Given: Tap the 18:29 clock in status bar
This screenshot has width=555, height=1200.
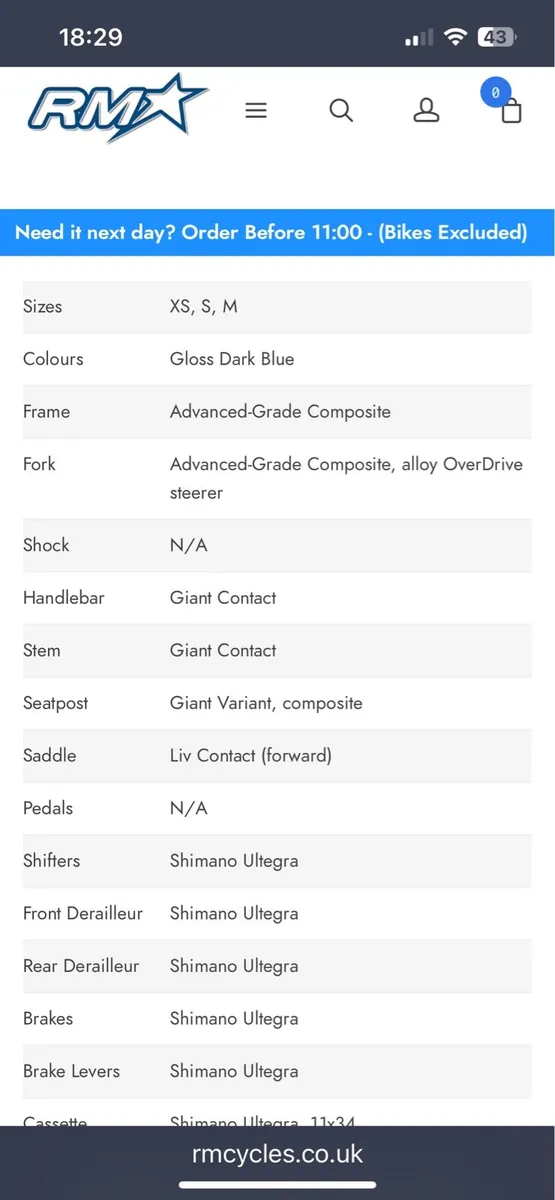Looking at the screenshot, I should tap(91, 38).
